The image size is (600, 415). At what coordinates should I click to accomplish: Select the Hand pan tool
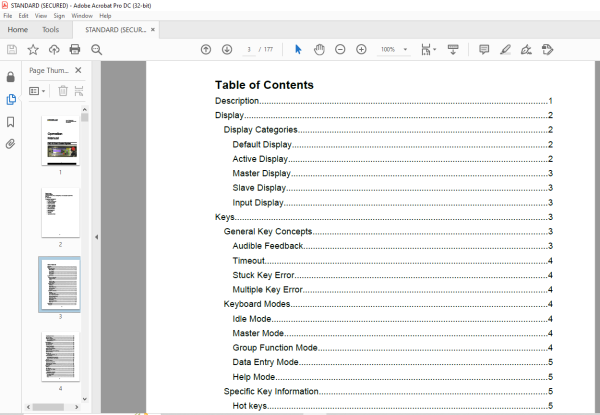pos(319,49)
